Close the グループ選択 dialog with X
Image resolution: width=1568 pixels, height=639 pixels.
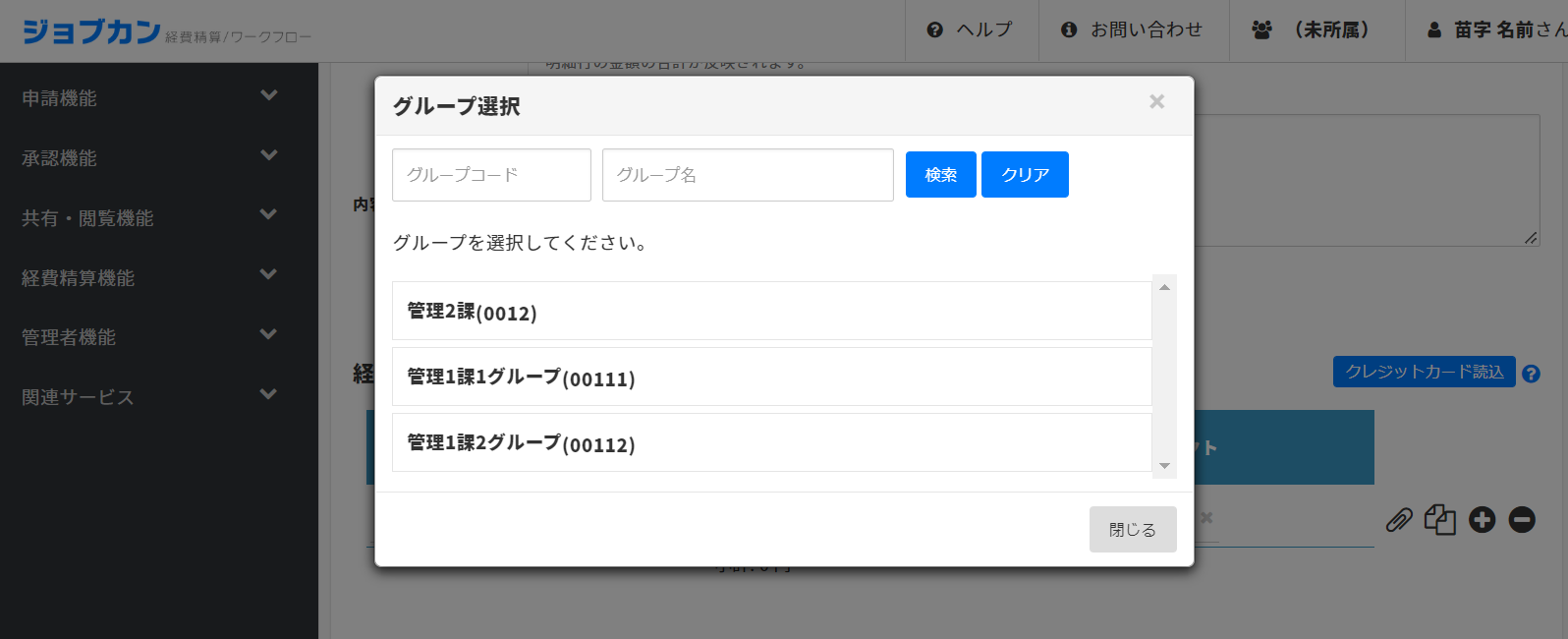coord(1156,102)
